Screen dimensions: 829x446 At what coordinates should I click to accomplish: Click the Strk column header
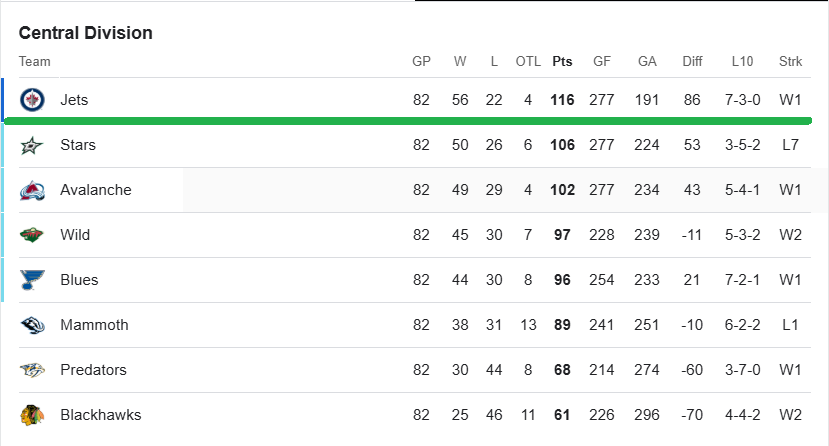tap(790, 61)
